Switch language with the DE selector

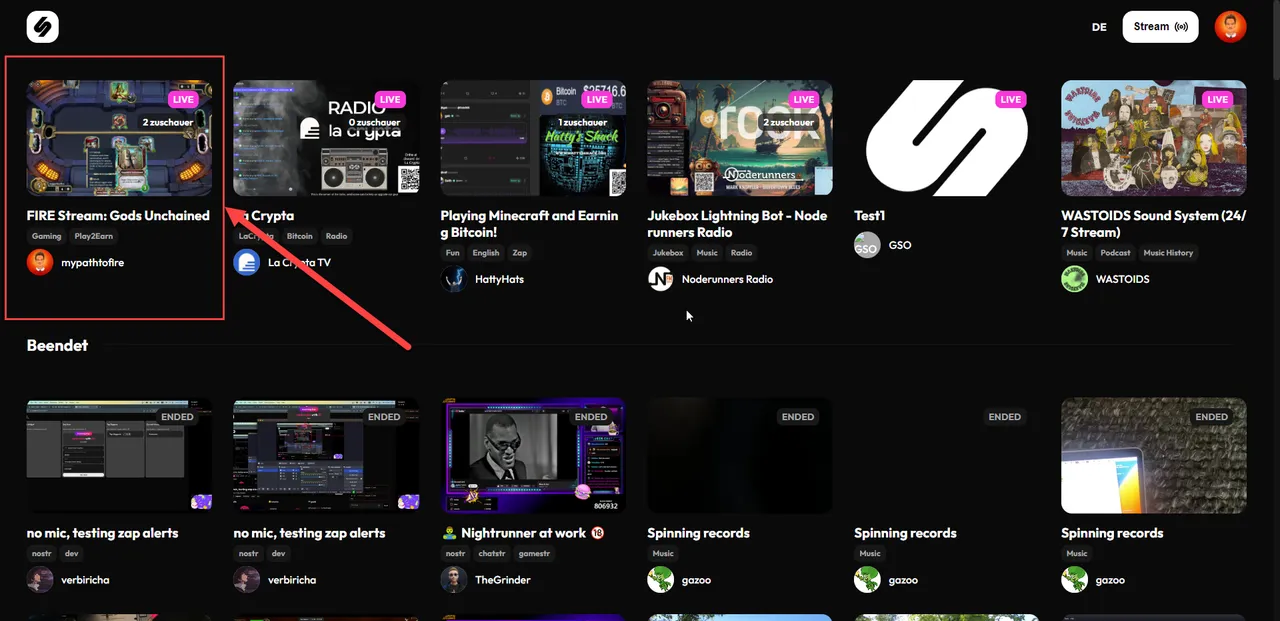tap(1099, 27)
